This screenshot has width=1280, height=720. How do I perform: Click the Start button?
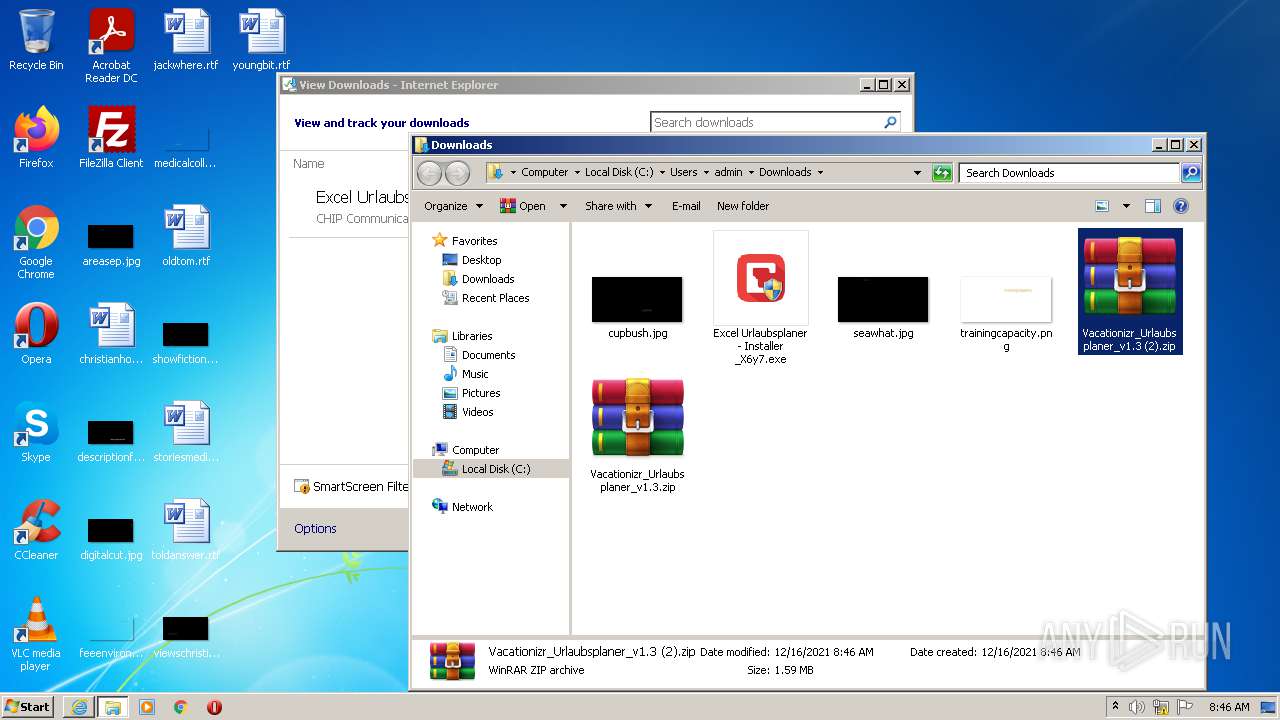[x=28, y=706]
